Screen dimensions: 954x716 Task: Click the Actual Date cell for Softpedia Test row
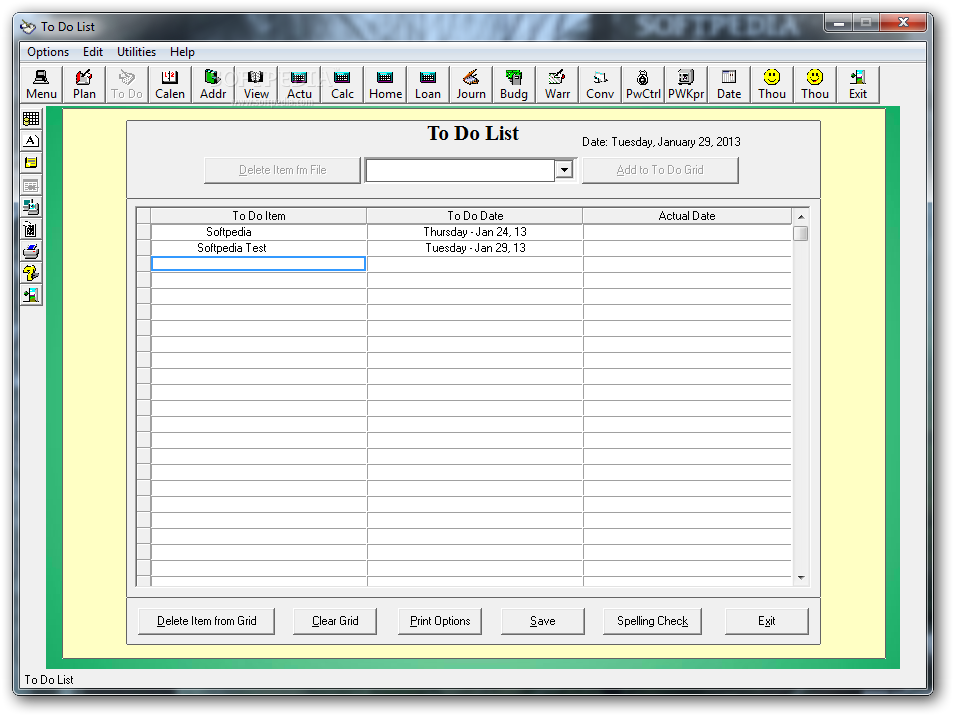tap(687, 248)
